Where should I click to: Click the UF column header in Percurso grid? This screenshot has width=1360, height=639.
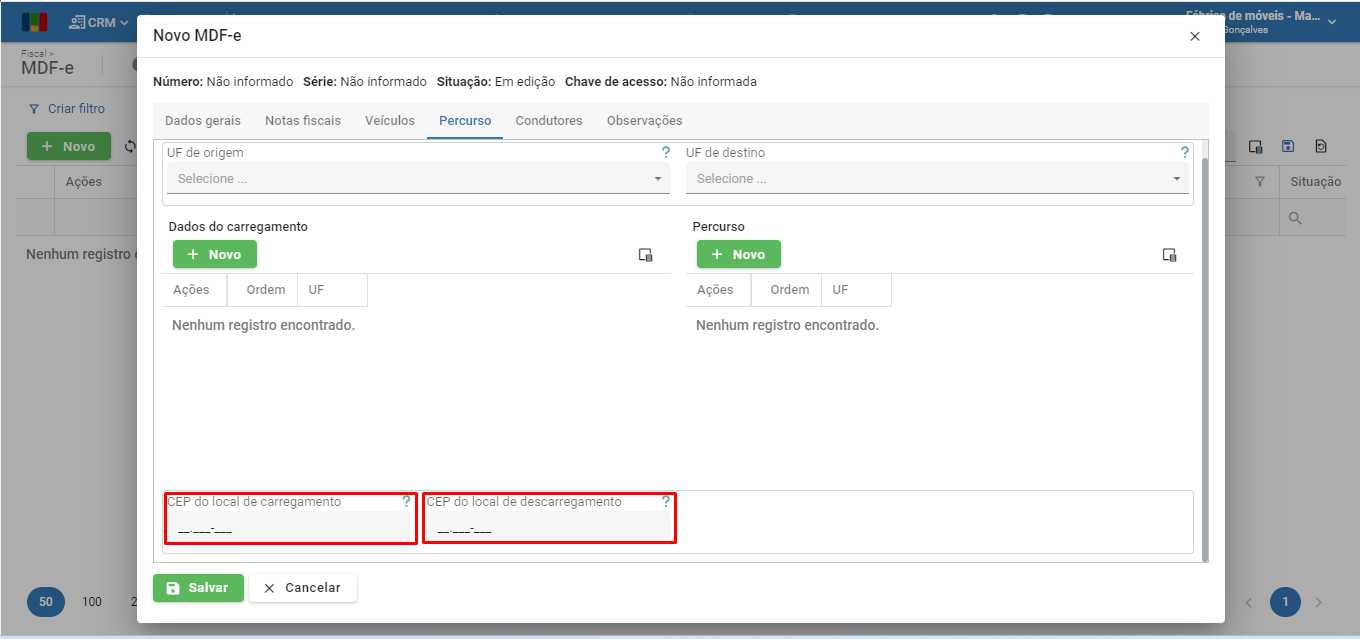[856, 290]
